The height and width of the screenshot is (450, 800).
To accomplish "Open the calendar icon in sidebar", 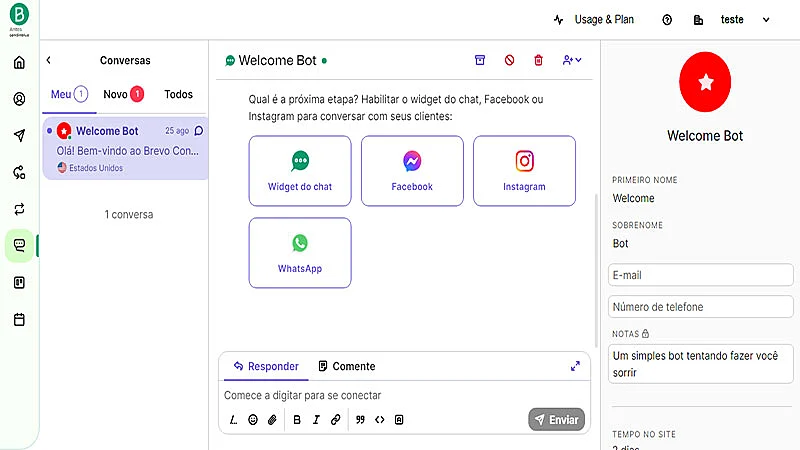I will (x=19, y=320).
